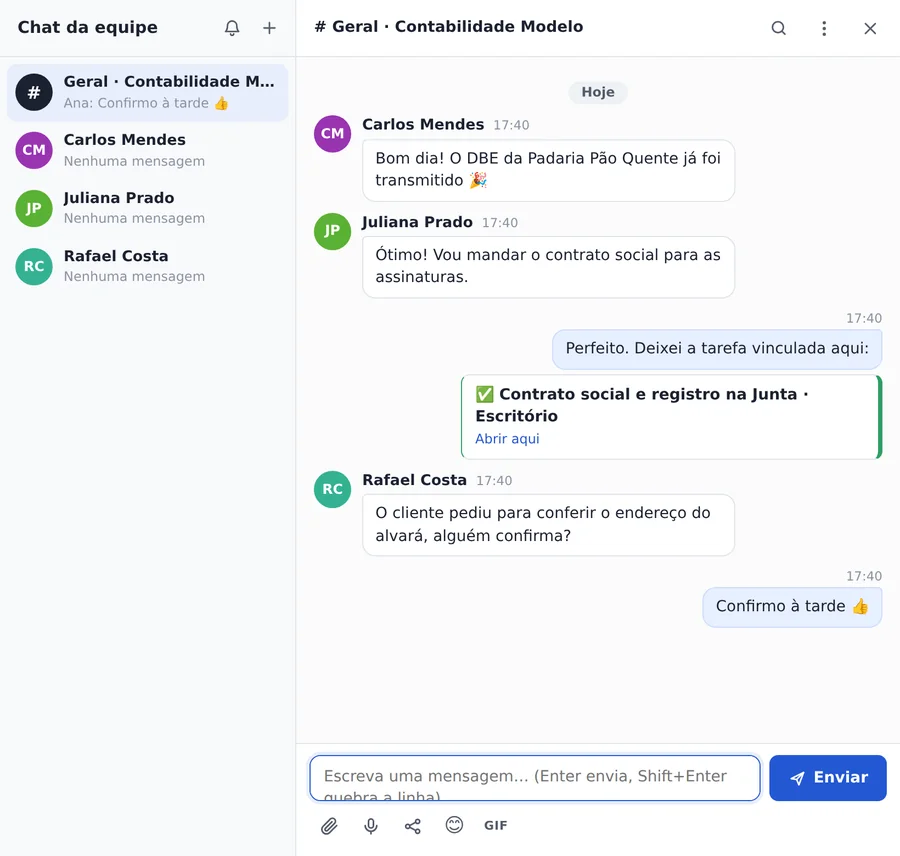Viewport: 900px width, 856px height.
Task: Click Rafael's message about endereço do alvará
Action: click(548, 525)
